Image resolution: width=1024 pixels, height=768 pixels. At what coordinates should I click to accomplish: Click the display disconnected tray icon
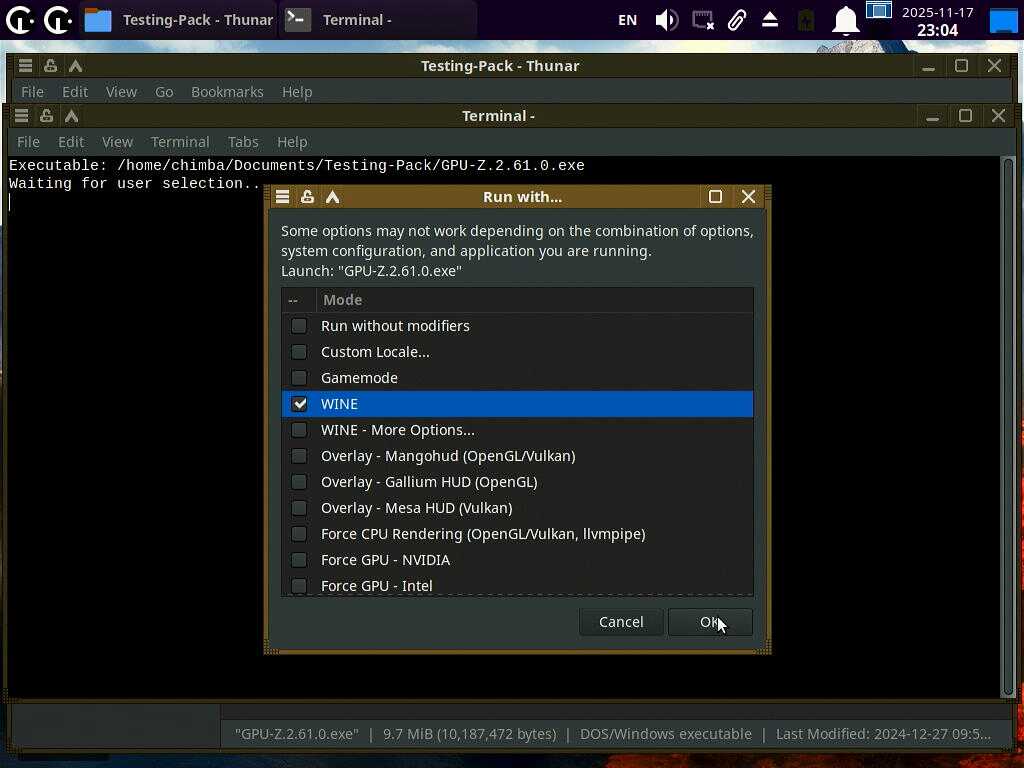point(703,20)
